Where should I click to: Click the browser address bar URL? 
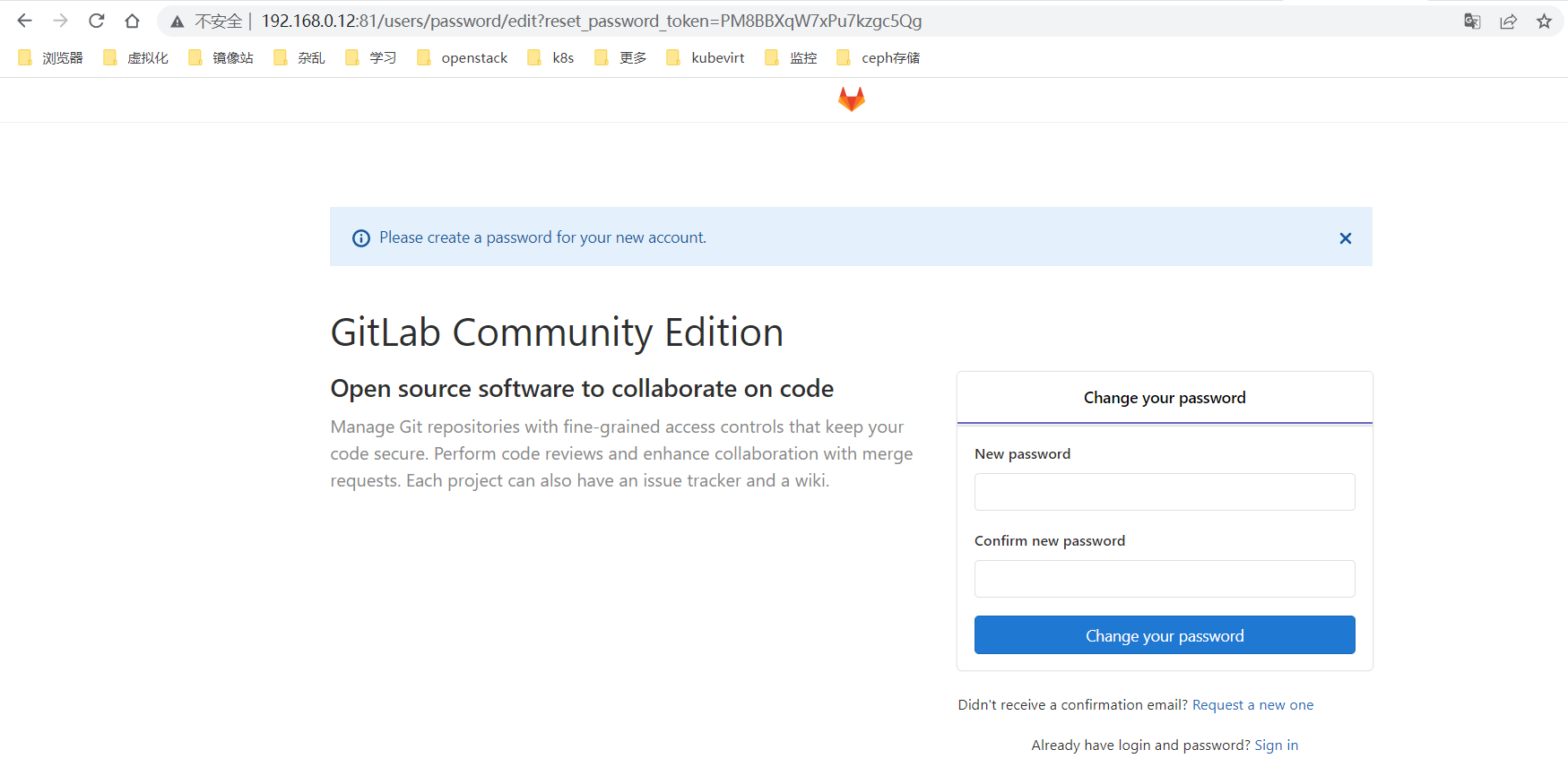[x=592, y=22]
